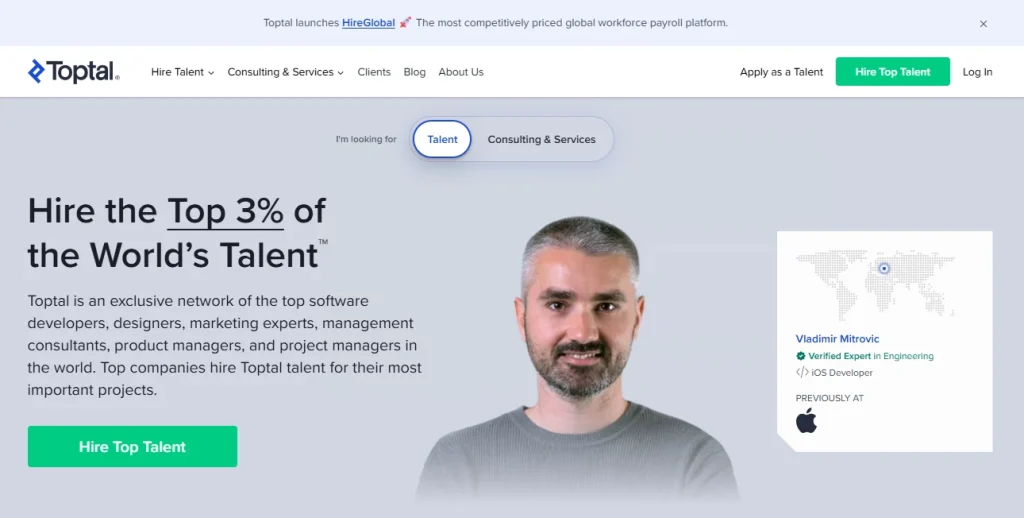Click the rocket emoji in banner
1024x518 pixels.
click(x=406, y=23)
